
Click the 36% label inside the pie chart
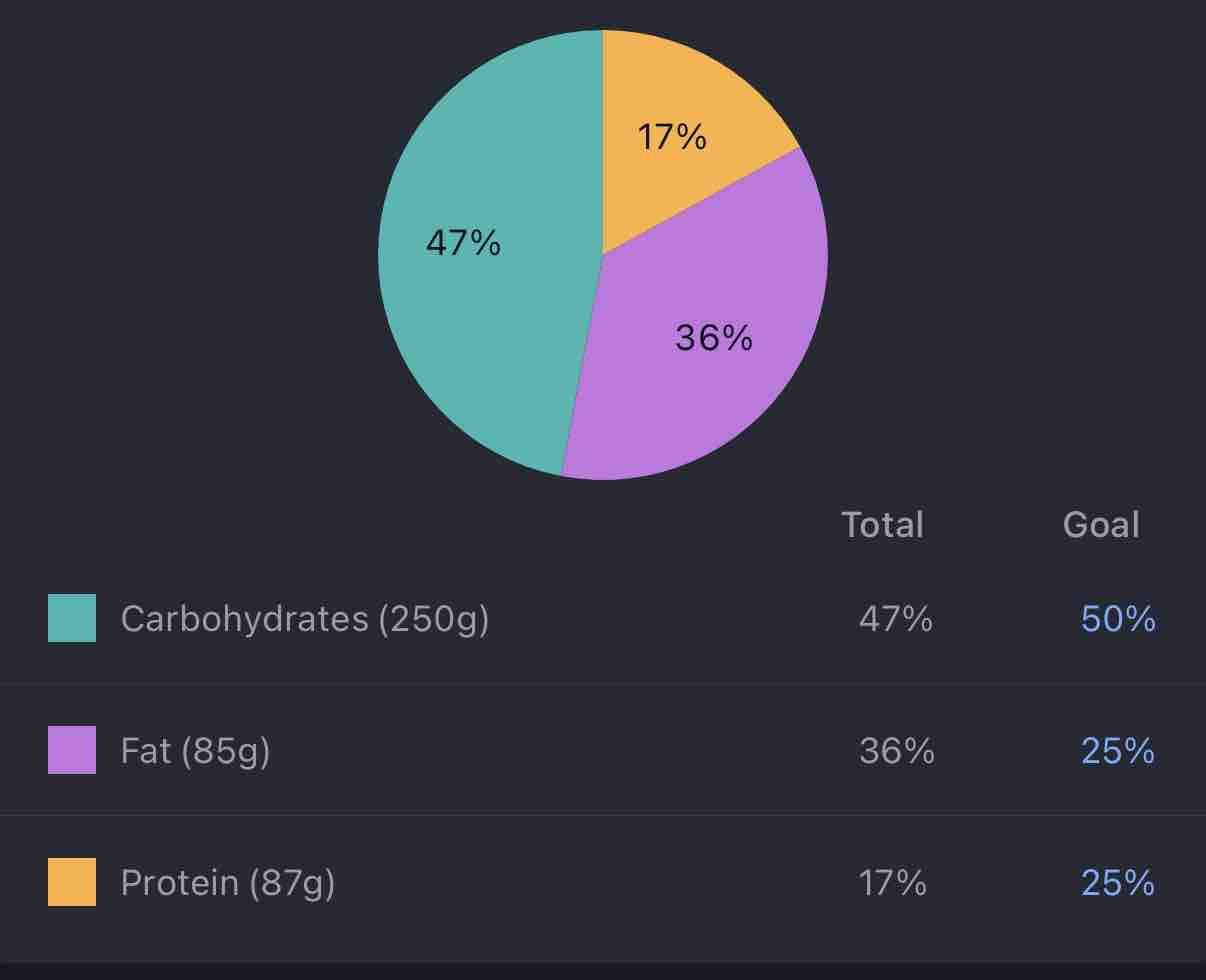click(x=713, y=338)
